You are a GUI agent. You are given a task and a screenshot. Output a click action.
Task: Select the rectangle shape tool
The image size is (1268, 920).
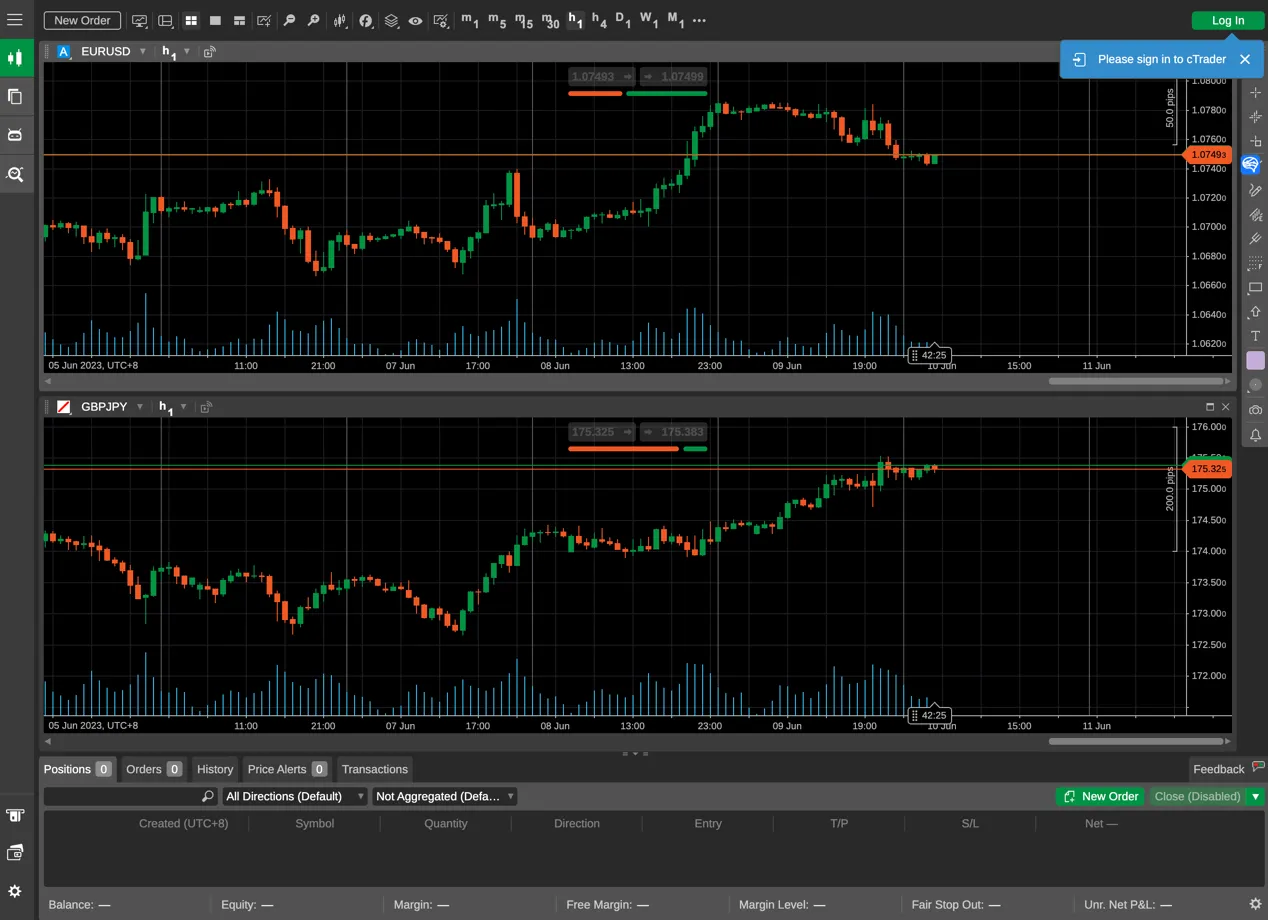click(x=1256, y=288)
